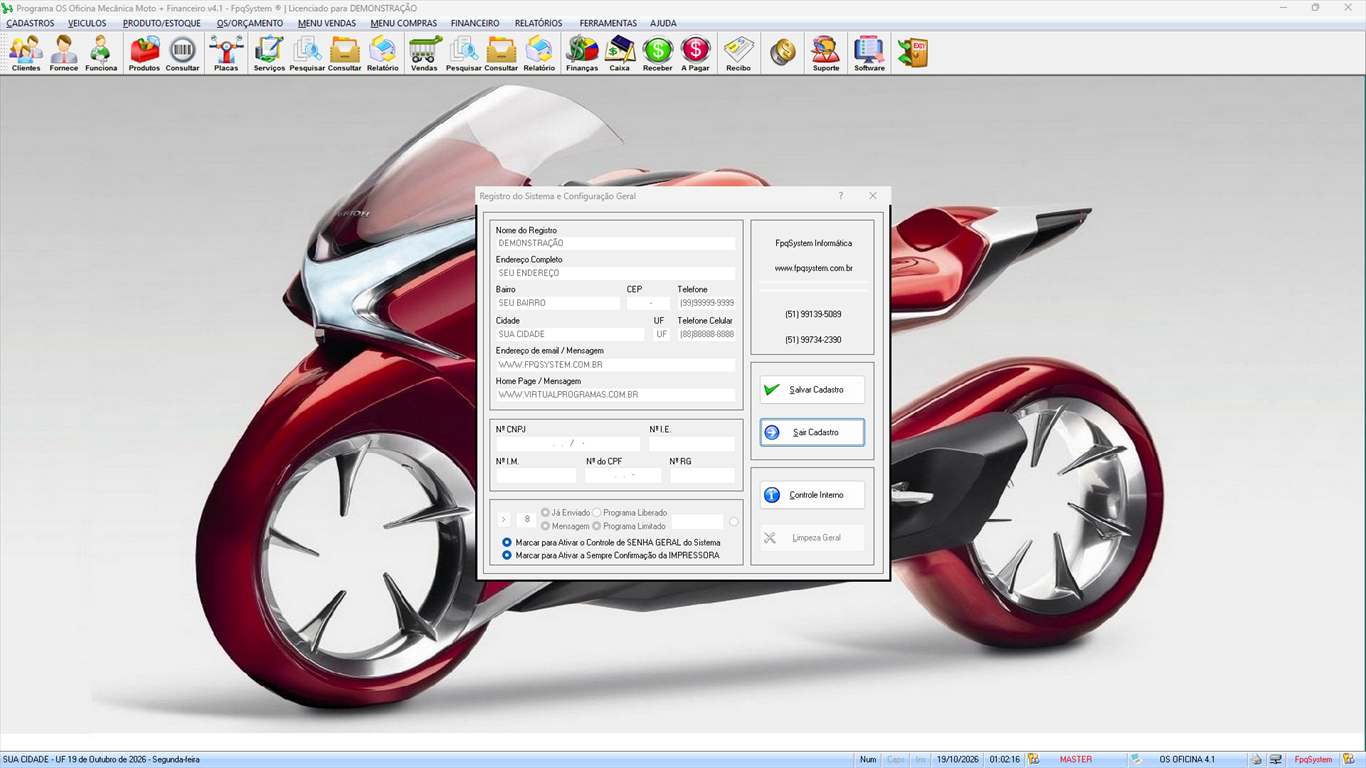Open the Produtos toolbox icon
The height and width of the screenshot is (768, 1366).
[144, 53]
